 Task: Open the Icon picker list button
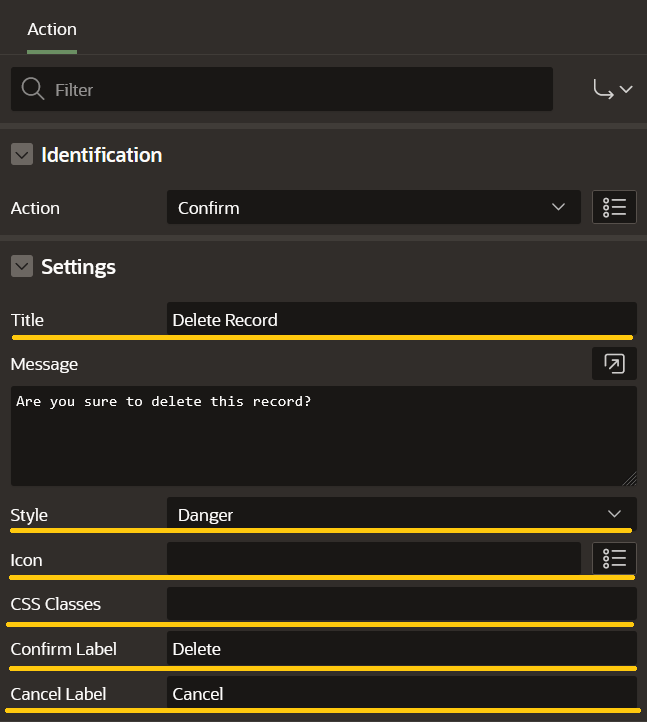tap(614, 558)
